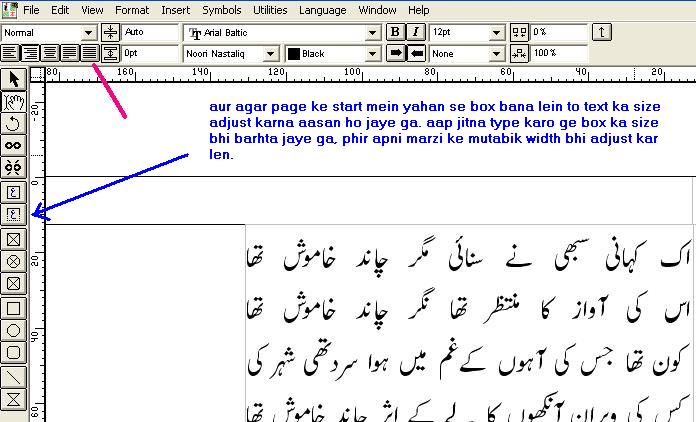Toggle Italic formatting
Screen dimensions: 696x422
415,33
